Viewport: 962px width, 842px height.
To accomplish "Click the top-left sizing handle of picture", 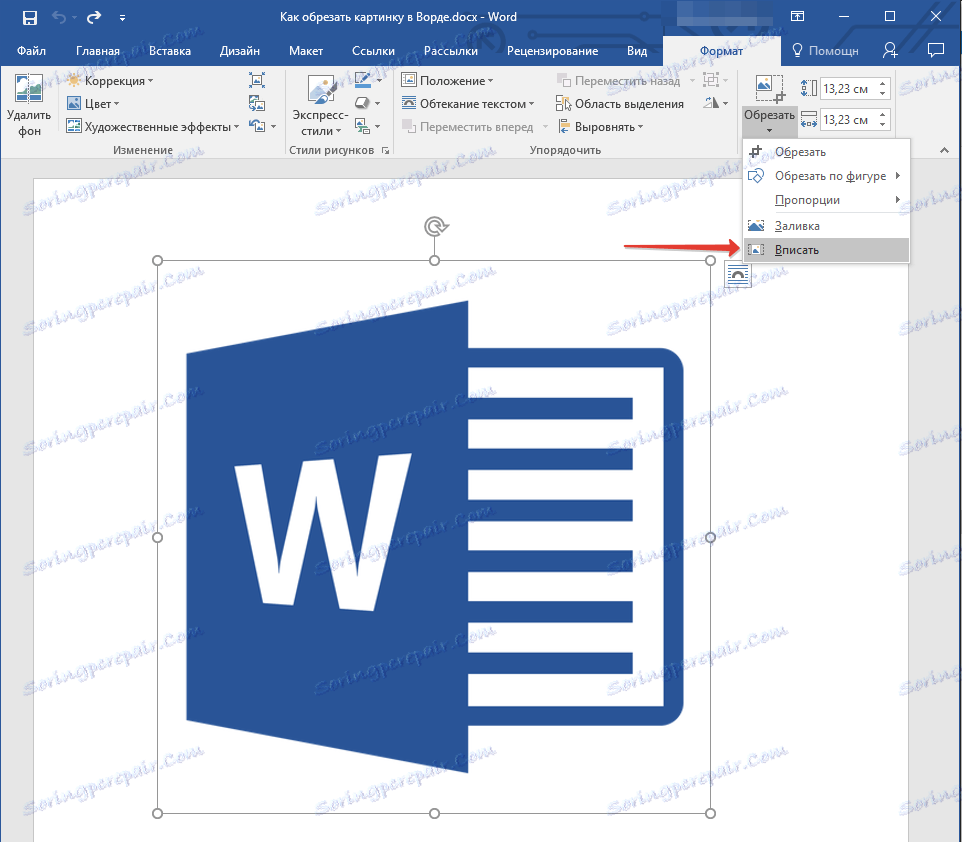I will [158, 261].
